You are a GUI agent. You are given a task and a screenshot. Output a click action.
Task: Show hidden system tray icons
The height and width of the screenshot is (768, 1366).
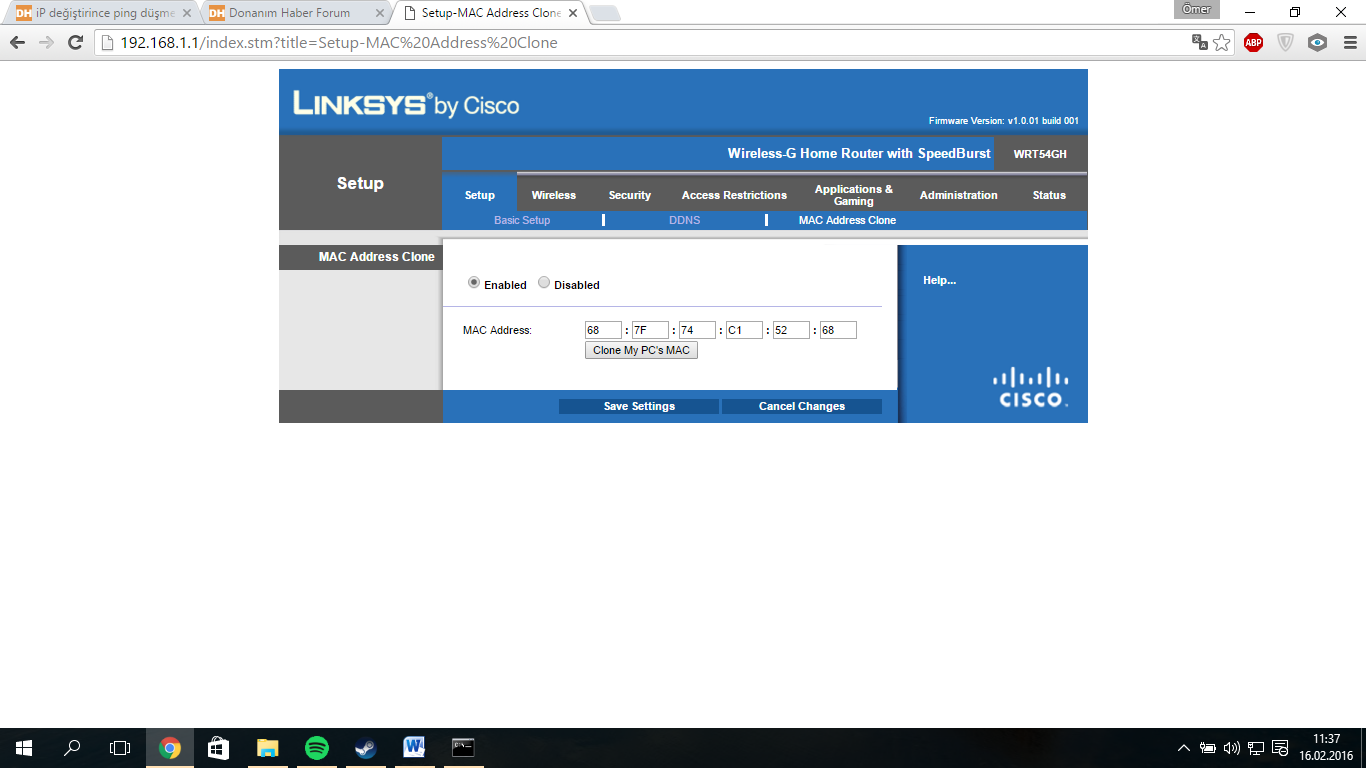[x=1184, y=748]
